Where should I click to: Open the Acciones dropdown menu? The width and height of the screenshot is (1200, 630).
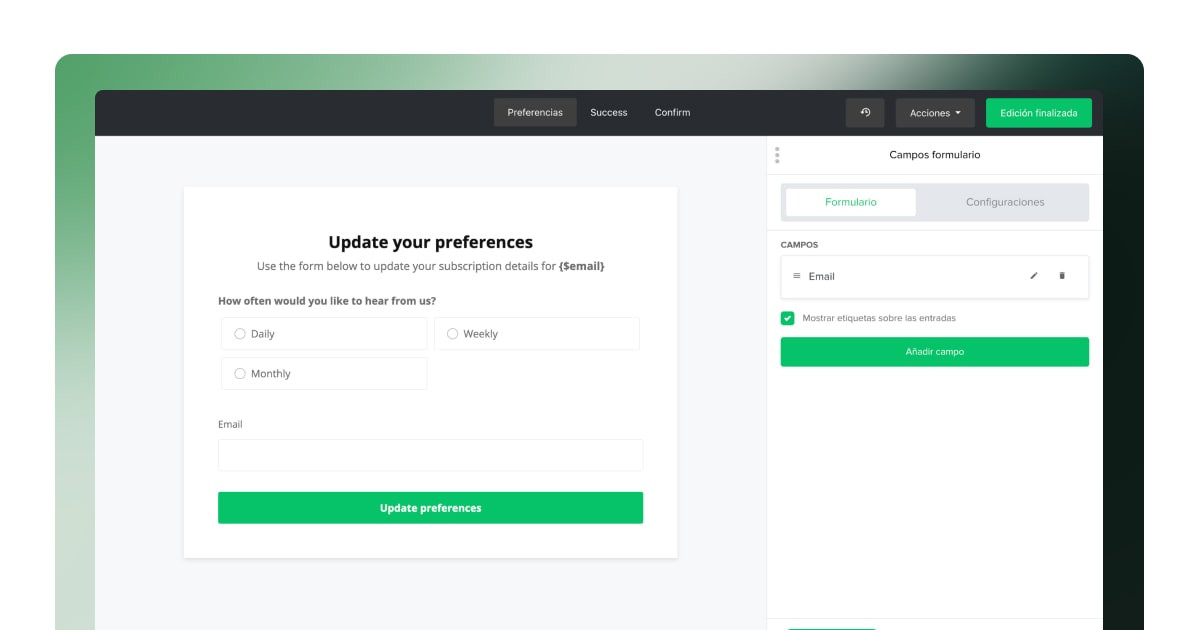click(935, 113)
